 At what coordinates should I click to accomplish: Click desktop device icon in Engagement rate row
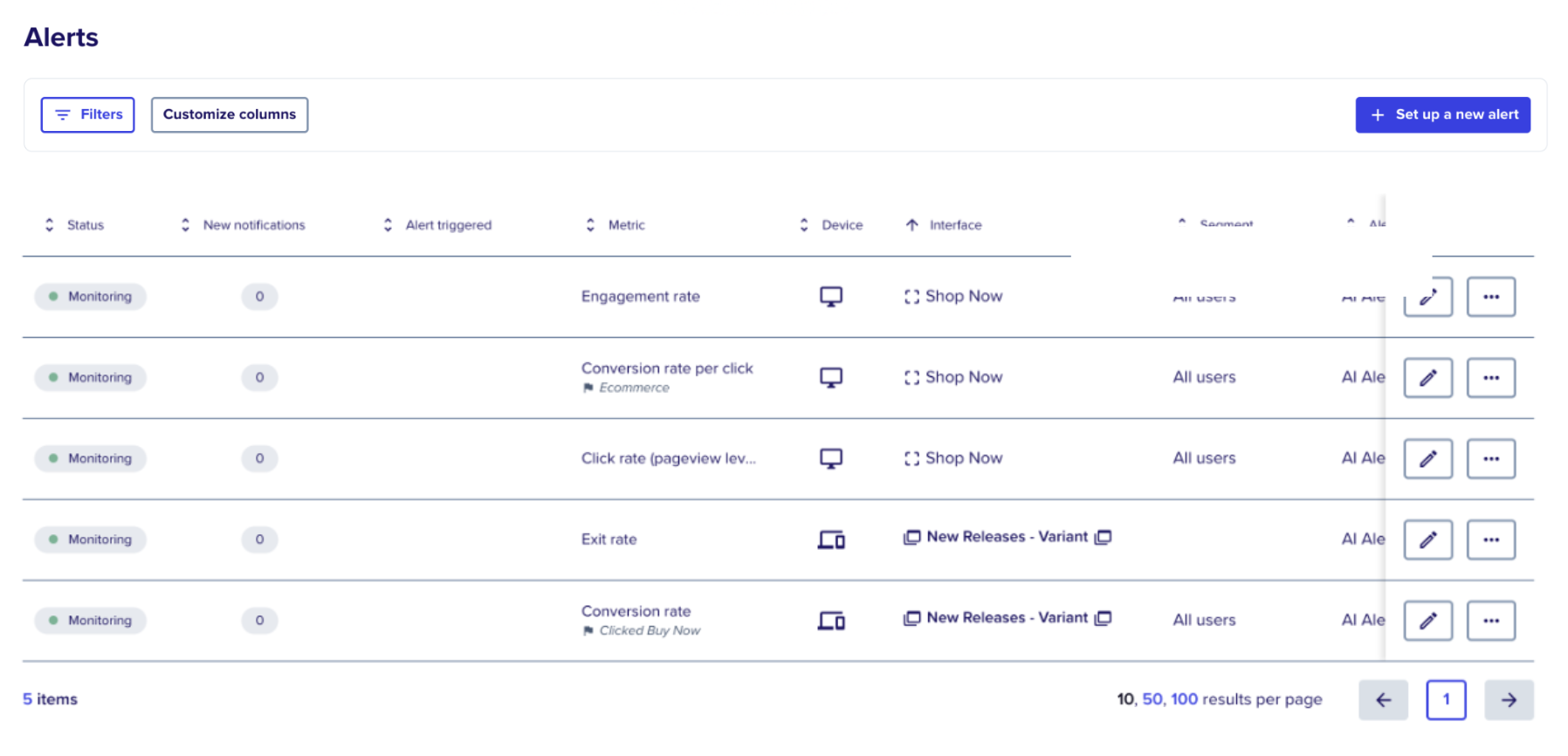(831, 297)
